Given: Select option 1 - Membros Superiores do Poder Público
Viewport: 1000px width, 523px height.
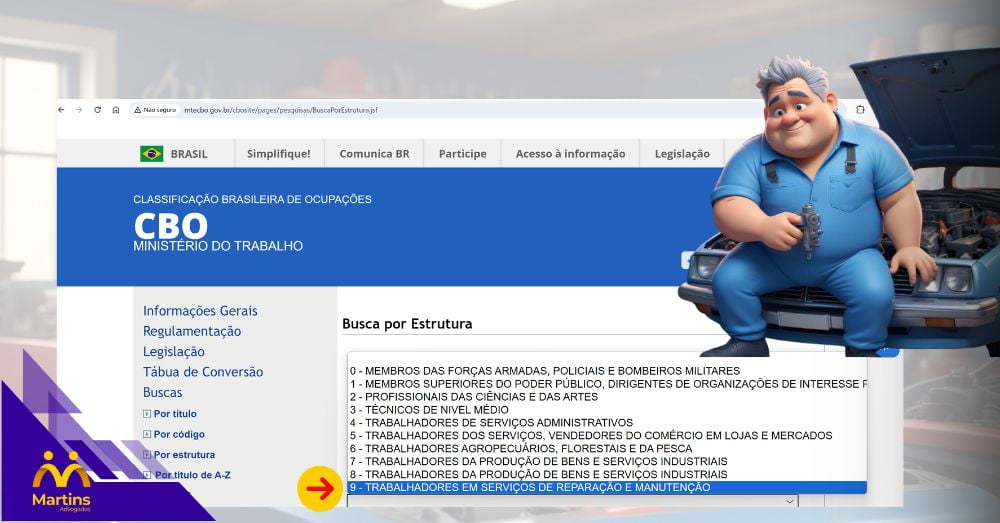Looking at the screenshot, I should pos(607,383).
